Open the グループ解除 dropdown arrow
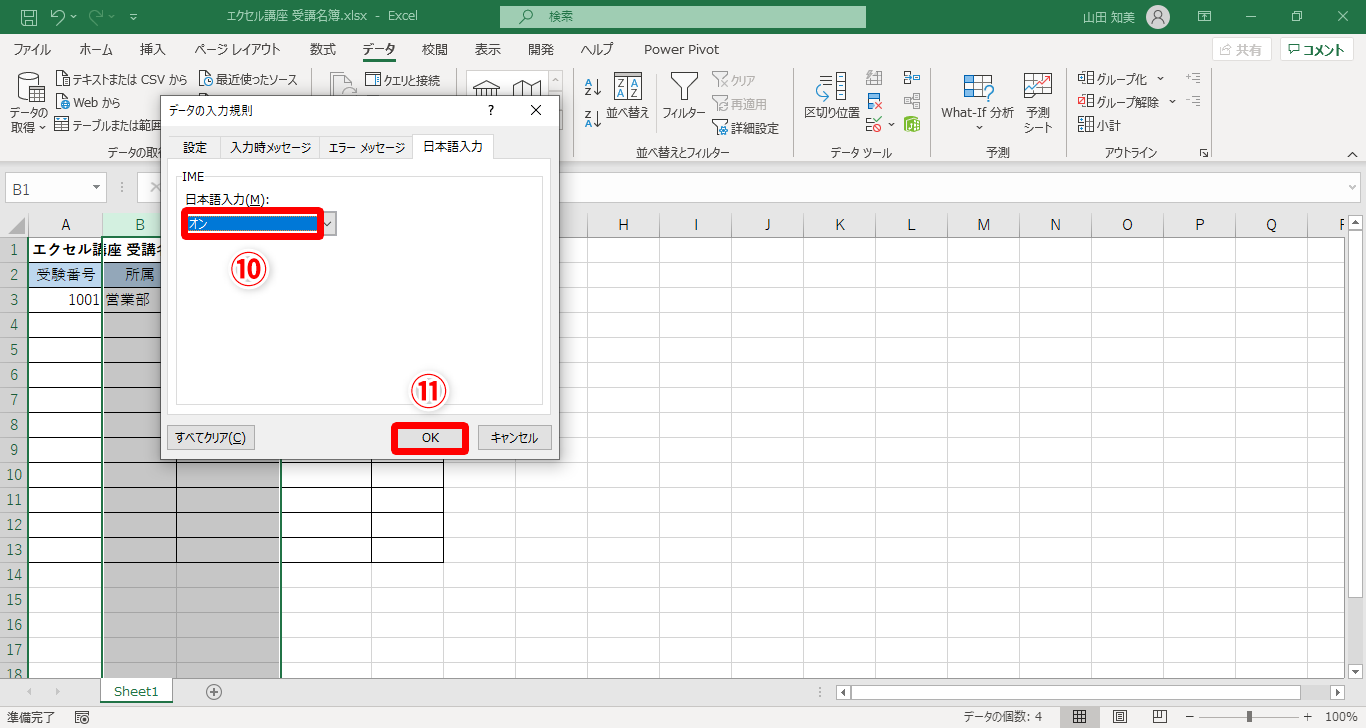 tap(1172, 102)
